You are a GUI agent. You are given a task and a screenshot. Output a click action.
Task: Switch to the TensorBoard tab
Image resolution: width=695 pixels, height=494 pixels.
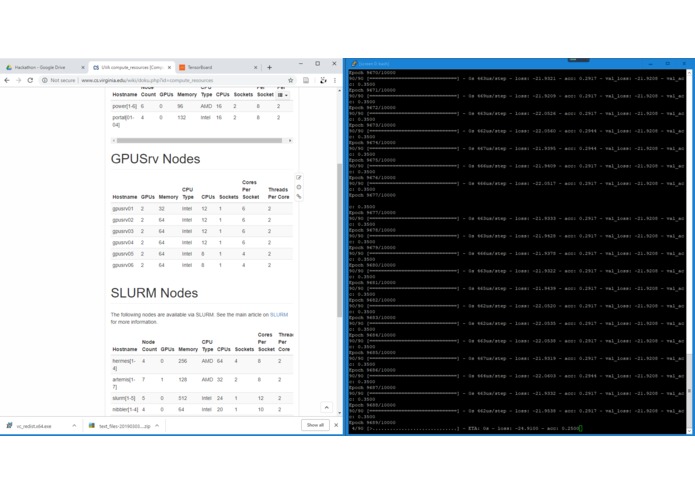(217, 67)
